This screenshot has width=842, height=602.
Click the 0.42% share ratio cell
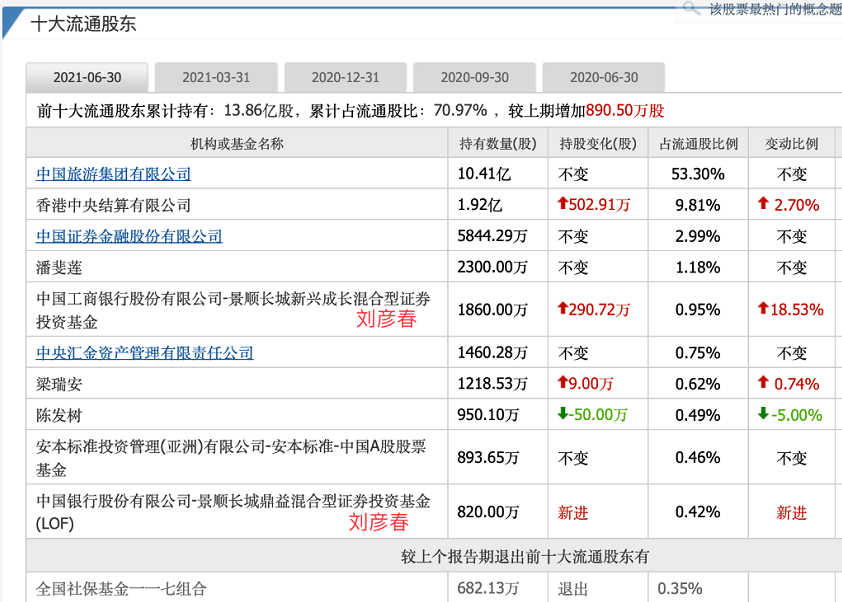click(698, 512)
